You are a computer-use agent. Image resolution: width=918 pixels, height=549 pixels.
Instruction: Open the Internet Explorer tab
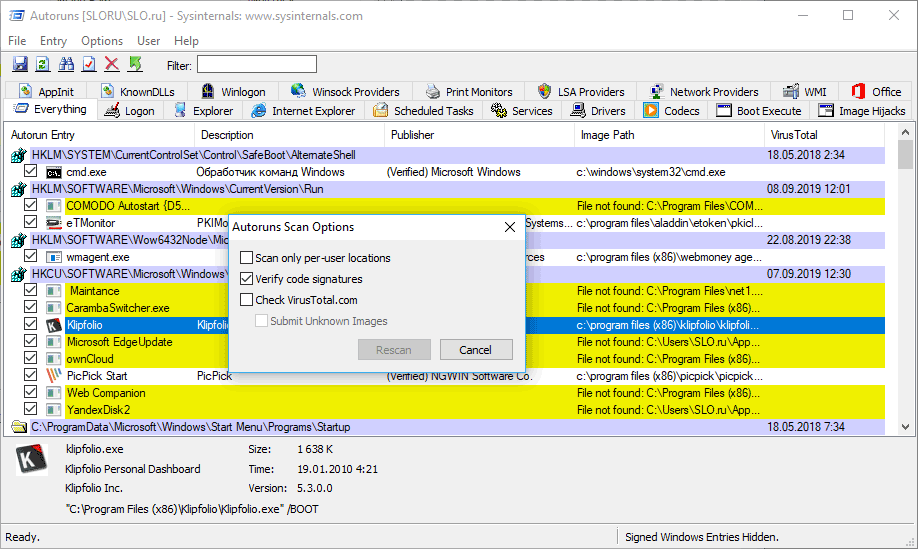point(303,111)
